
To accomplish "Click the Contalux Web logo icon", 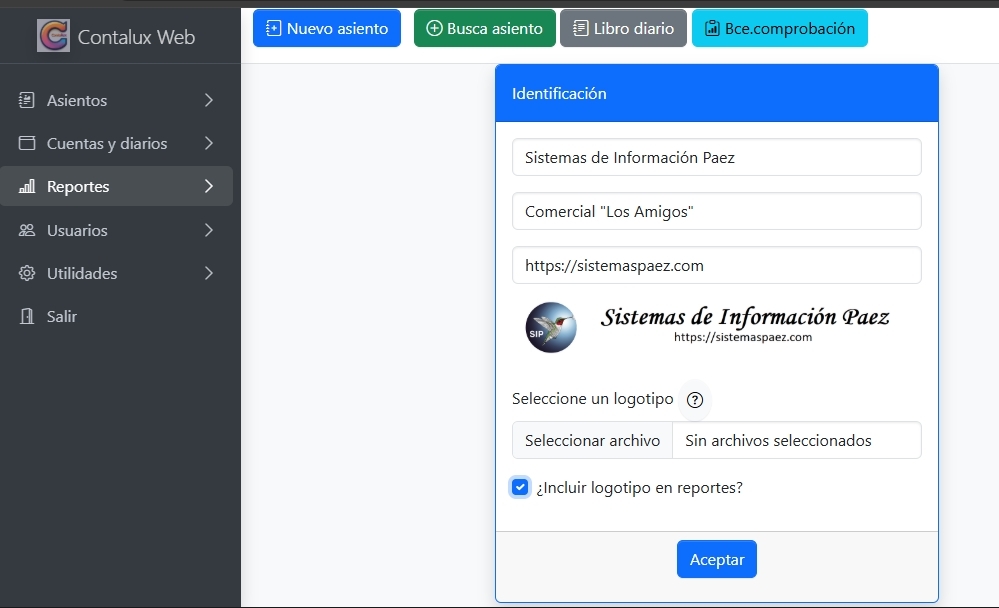I will tap(53, 36).
